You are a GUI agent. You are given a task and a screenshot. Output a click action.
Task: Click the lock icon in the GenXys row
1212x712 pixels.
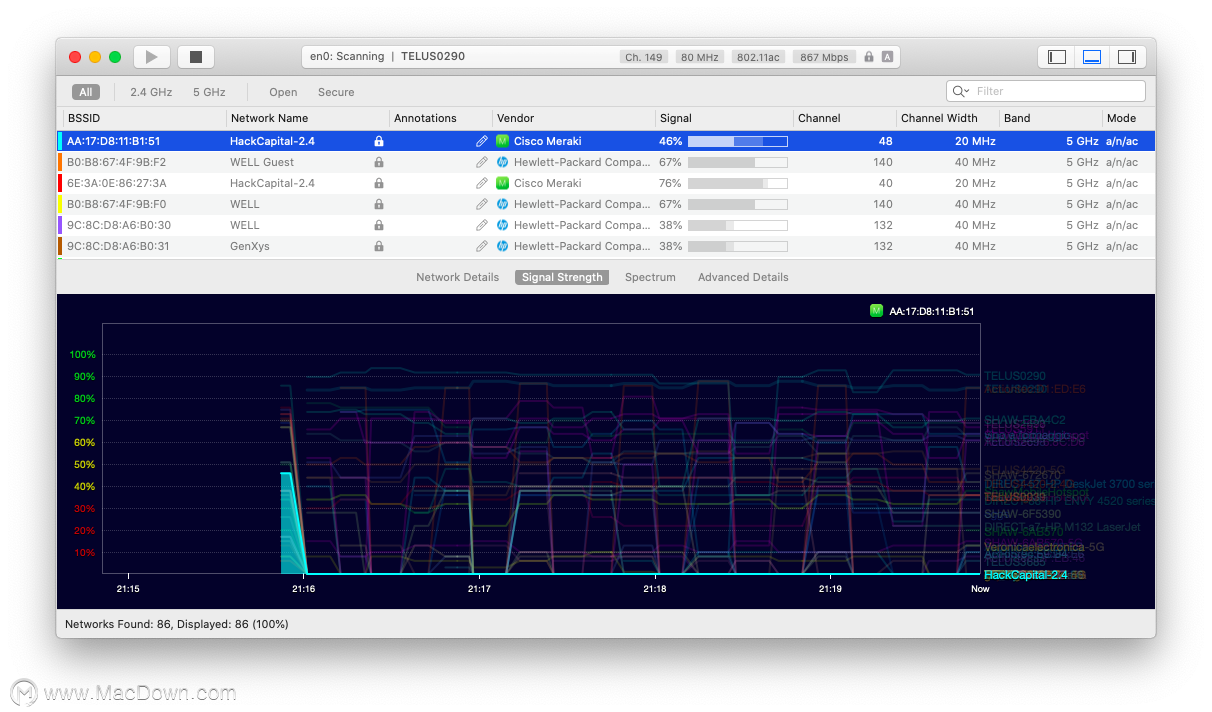[379, 246]
